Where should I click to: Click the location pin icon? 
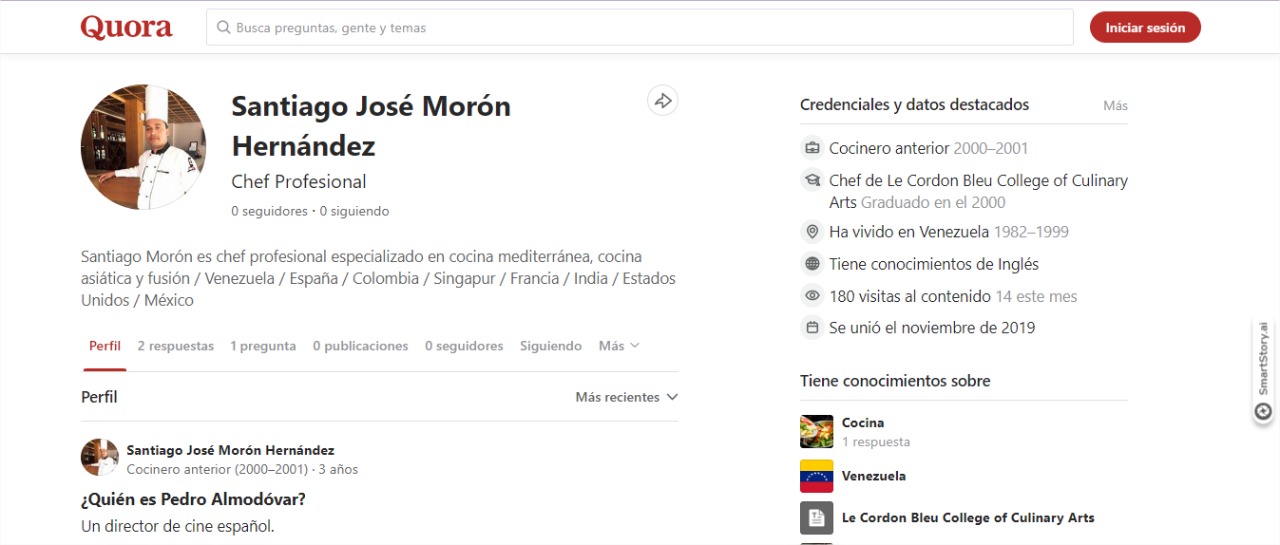(813, 232)
